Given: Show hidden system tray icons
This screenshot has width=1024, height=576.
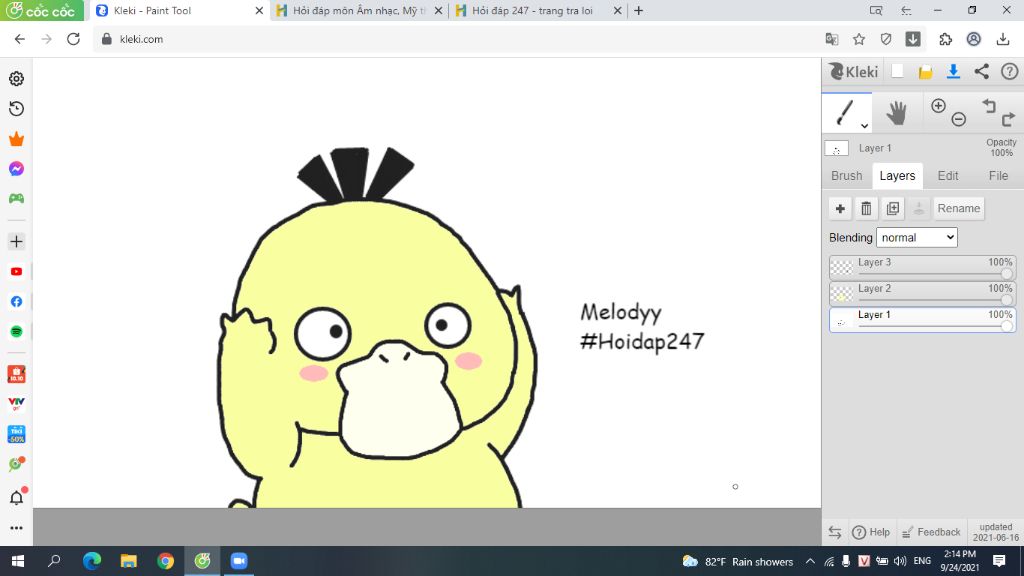Looking at the screenshot, I should [810, 561].
